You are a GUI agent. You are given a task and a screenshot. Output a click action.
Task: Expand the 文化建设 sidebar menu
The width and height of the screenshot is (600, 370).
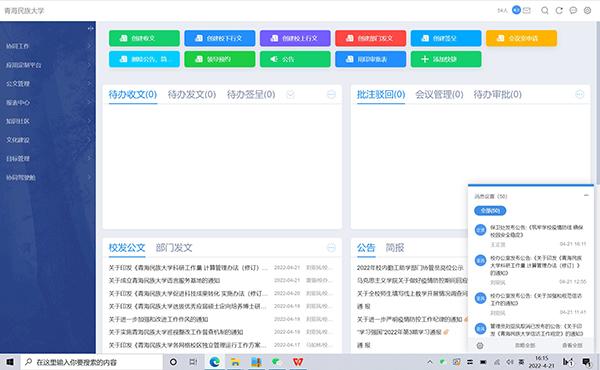(x=48, y=140)
